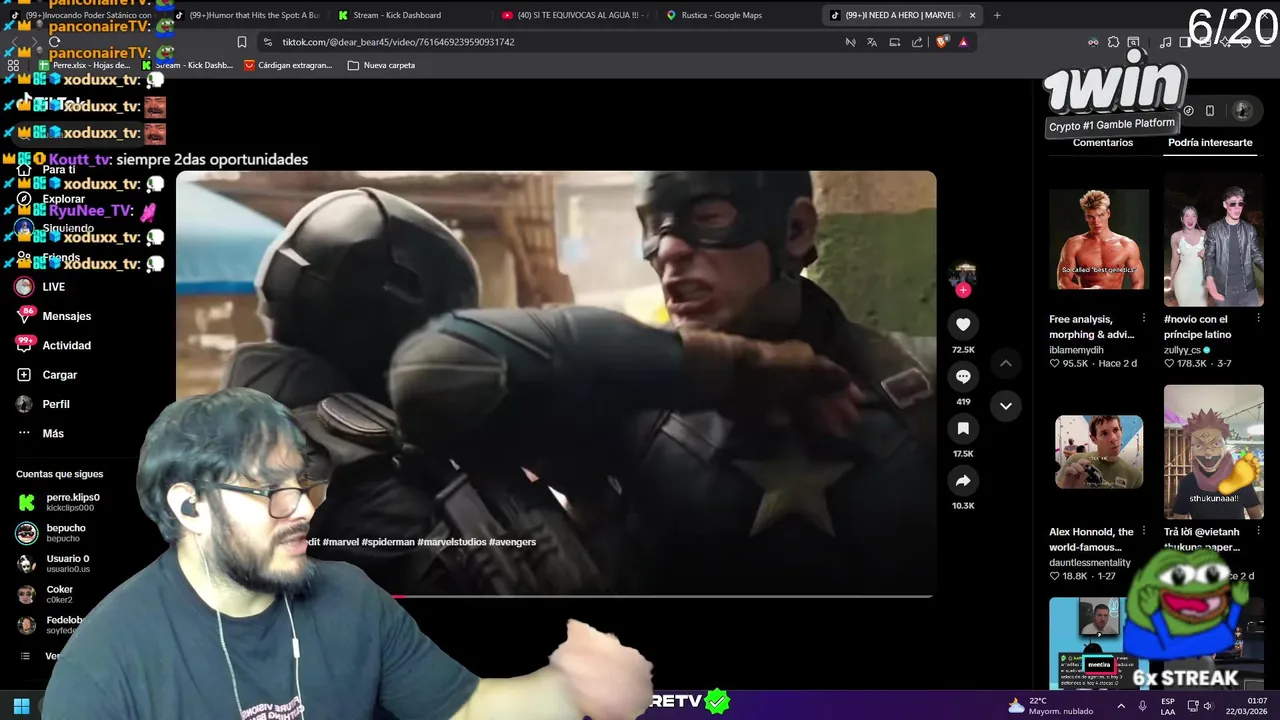The height and width of the screenshot is (720, 1280).
Task: Switch to Humor that Hits the Spot tab
Action: pos(254,15)
